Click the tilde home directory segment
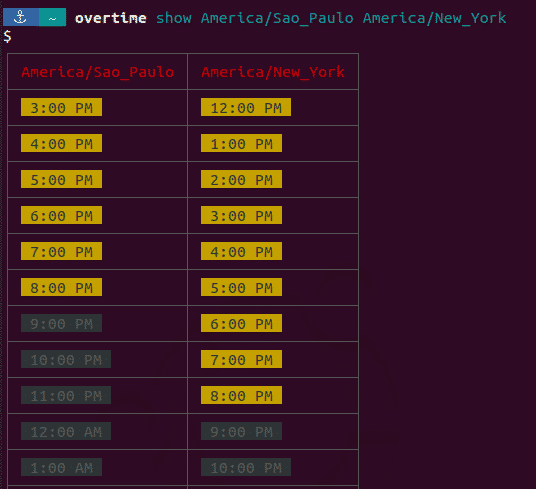Screen dimensions: 536x489 pos(52,17)
